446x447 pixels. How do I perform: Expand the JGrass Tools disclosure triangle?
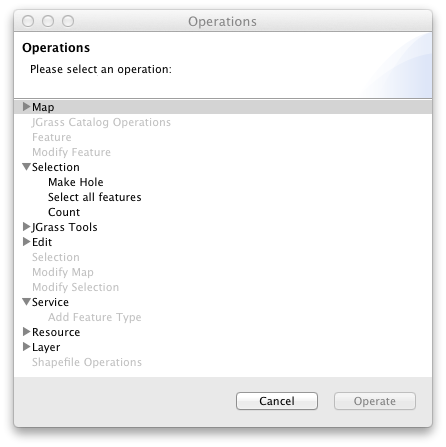pyautogui.click(x=26, y=227)
